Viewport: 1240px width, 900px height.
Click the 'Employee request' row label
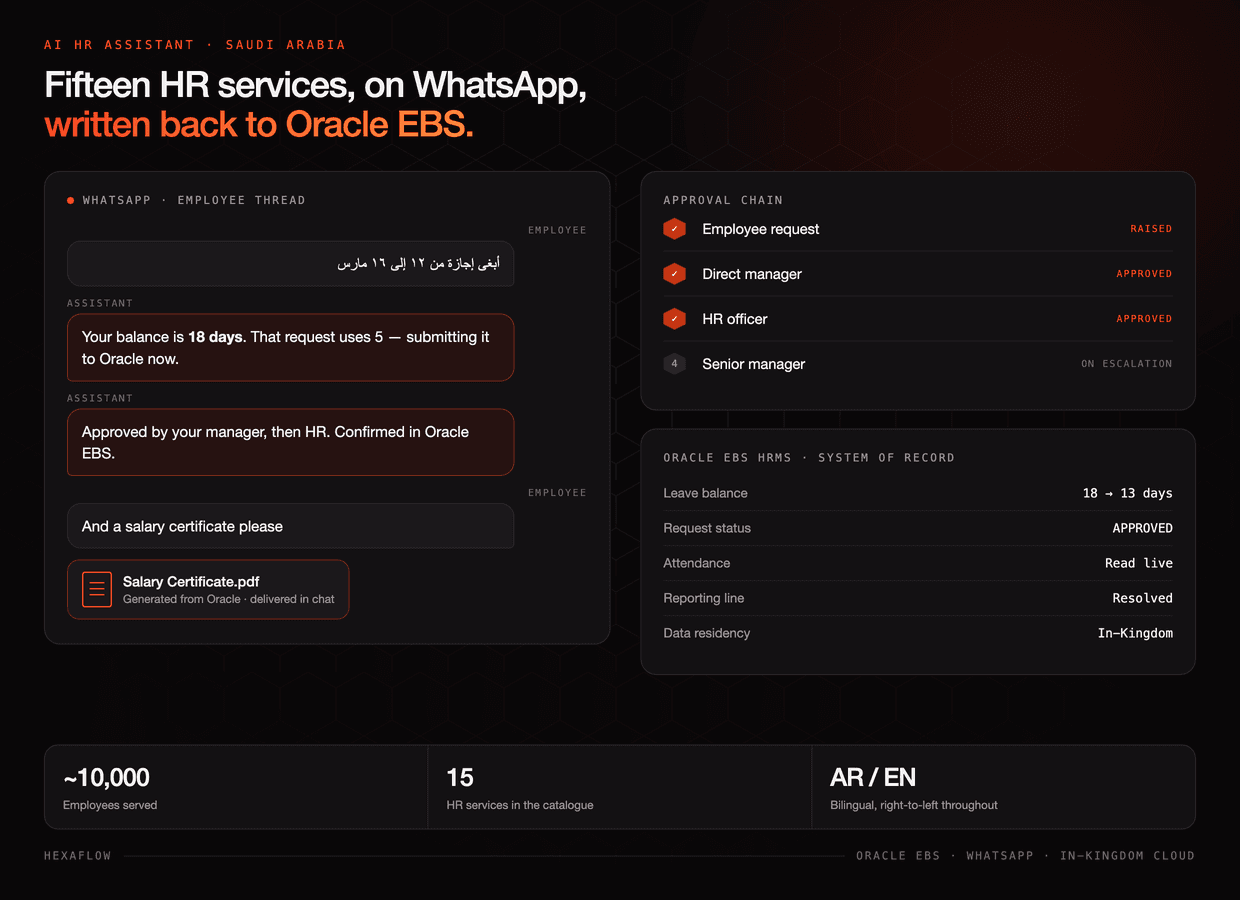(x=760, y=229)
